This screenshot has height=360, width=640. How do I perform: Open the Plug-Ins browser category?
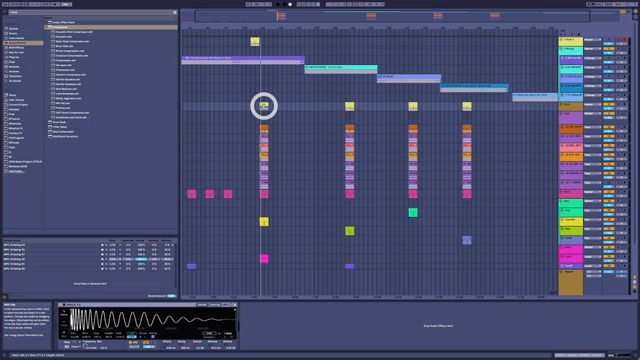coord(14,57)
